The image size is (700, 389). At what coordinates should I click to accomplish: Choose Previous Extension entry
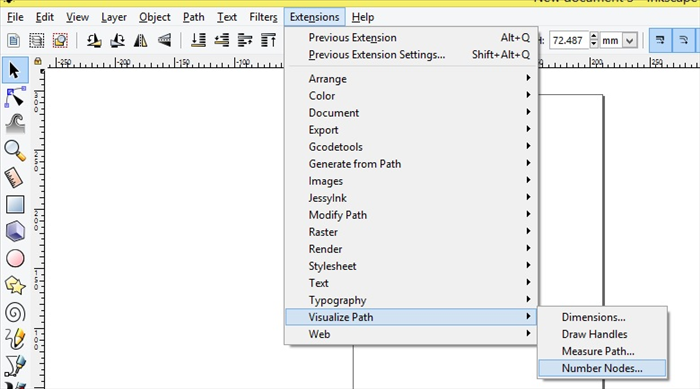tap(411, 38)
